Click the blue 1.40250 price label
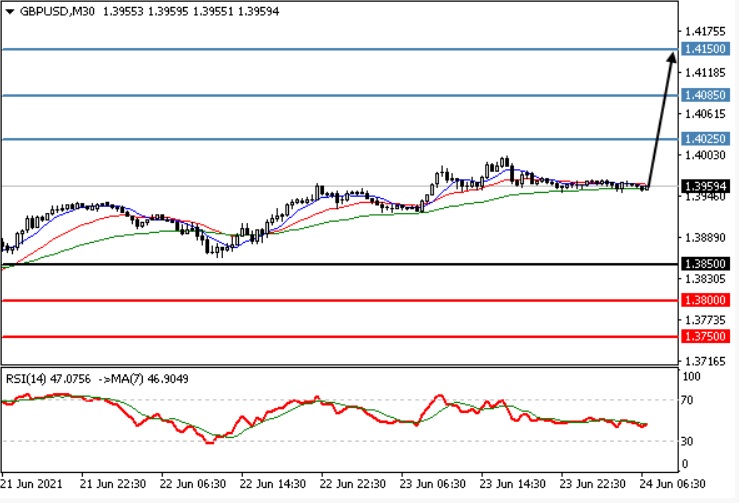Image resolution: width=739 pixels, height=503 pixels. coord(705,139)
